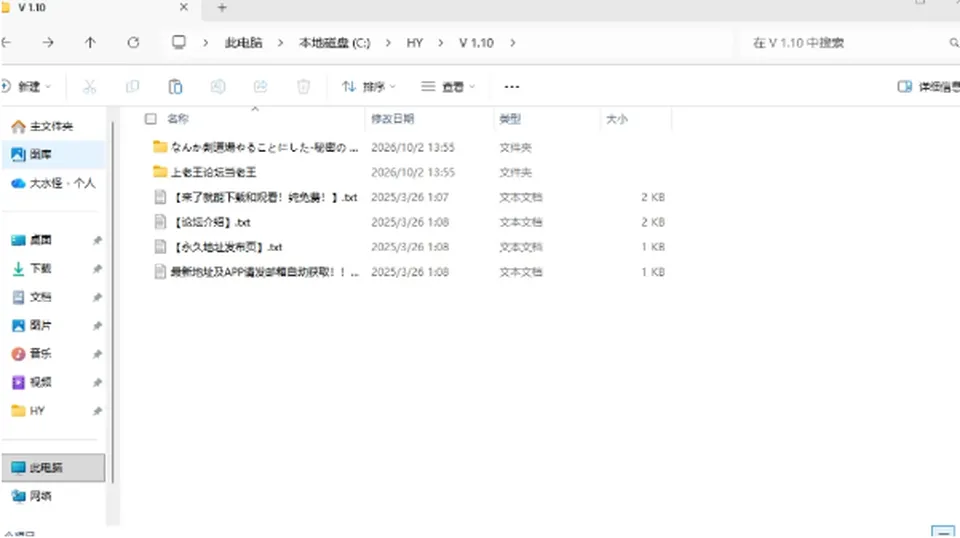The height and width of the screenshot is (538, 960).
Task: Open the 查看 view dropdown
Action: click(x=448, y=87)
